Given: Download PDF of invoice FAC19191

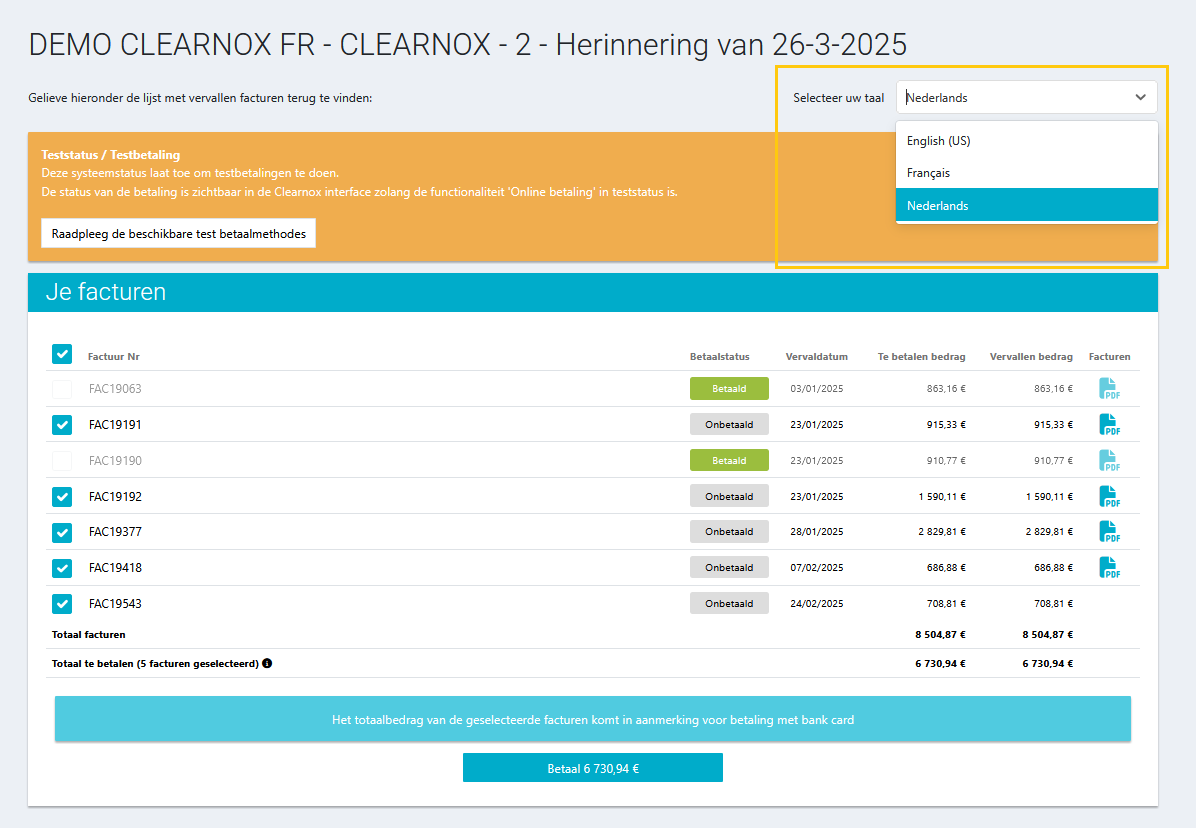Looking at the screenshot, I should (1109, 425).
